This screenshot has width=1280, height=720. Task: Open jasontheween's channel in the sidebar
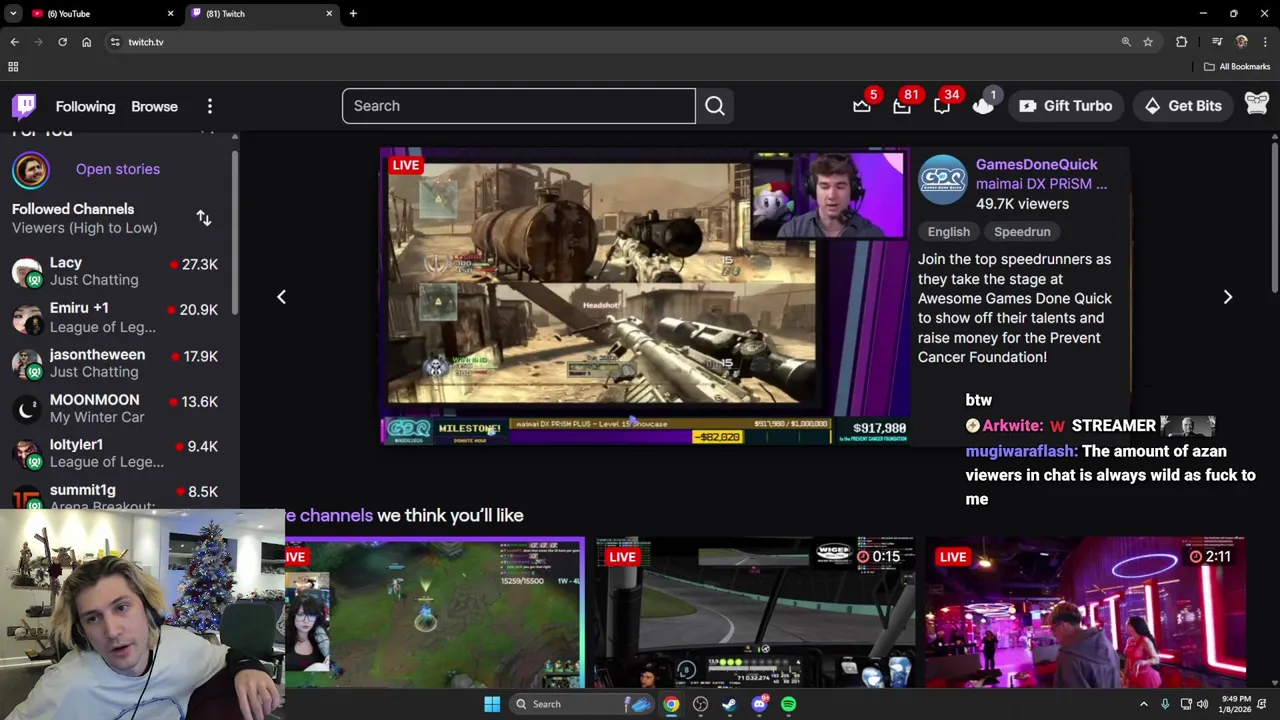[x=115, y=363]
